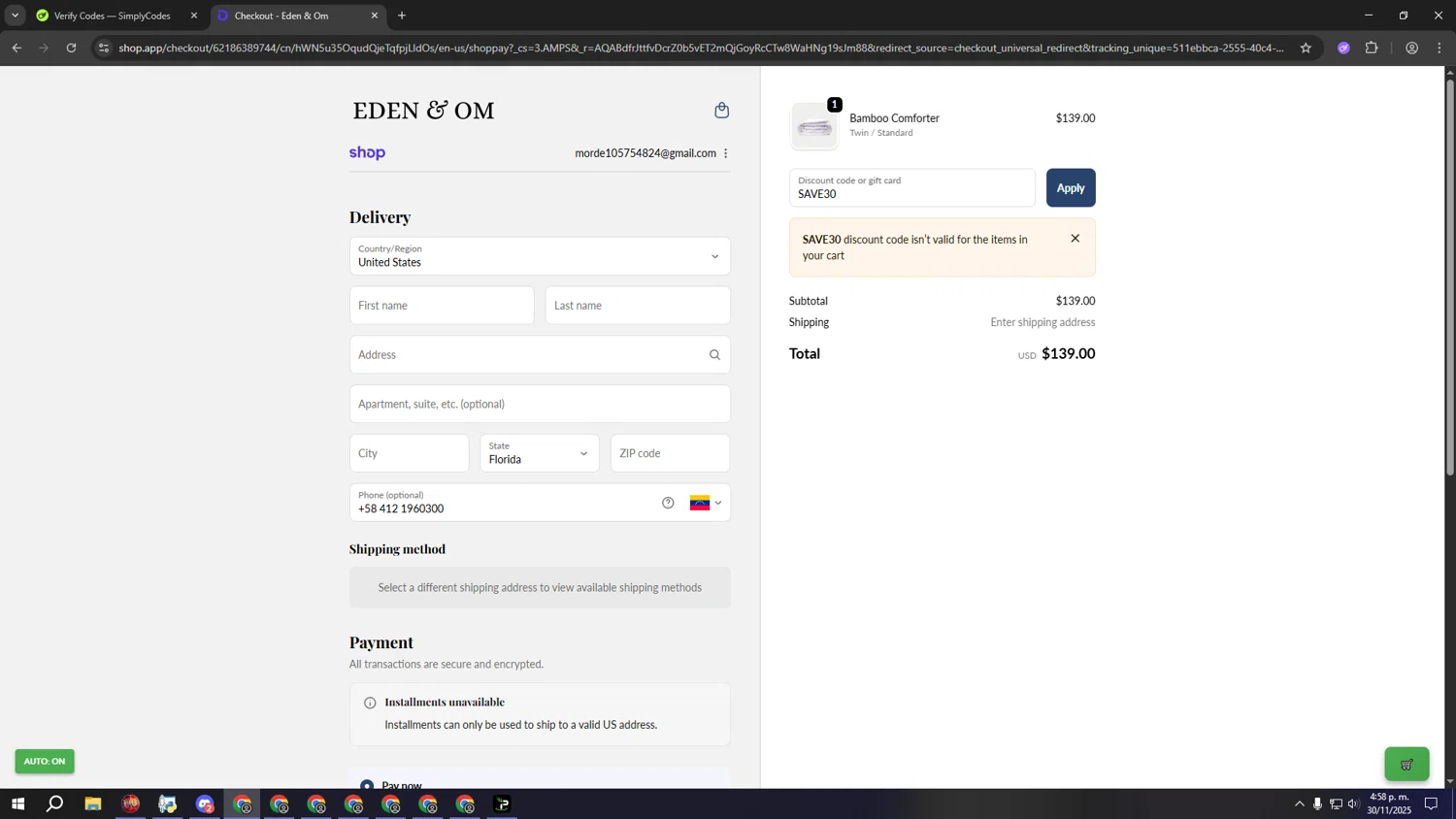
Task: Open the Chrome profile icon
Action: [x=1411, y=48]
